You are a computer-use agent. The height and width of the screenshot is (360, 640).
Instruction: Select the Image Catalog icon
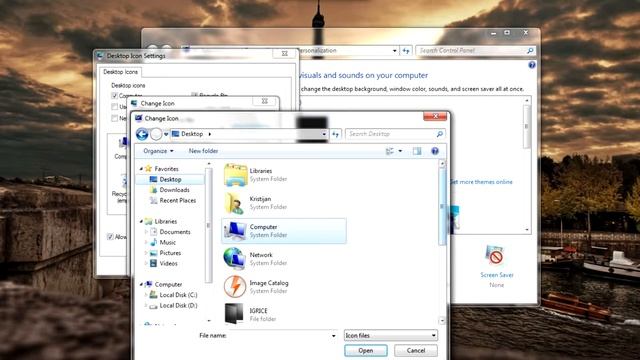(235, 287)
